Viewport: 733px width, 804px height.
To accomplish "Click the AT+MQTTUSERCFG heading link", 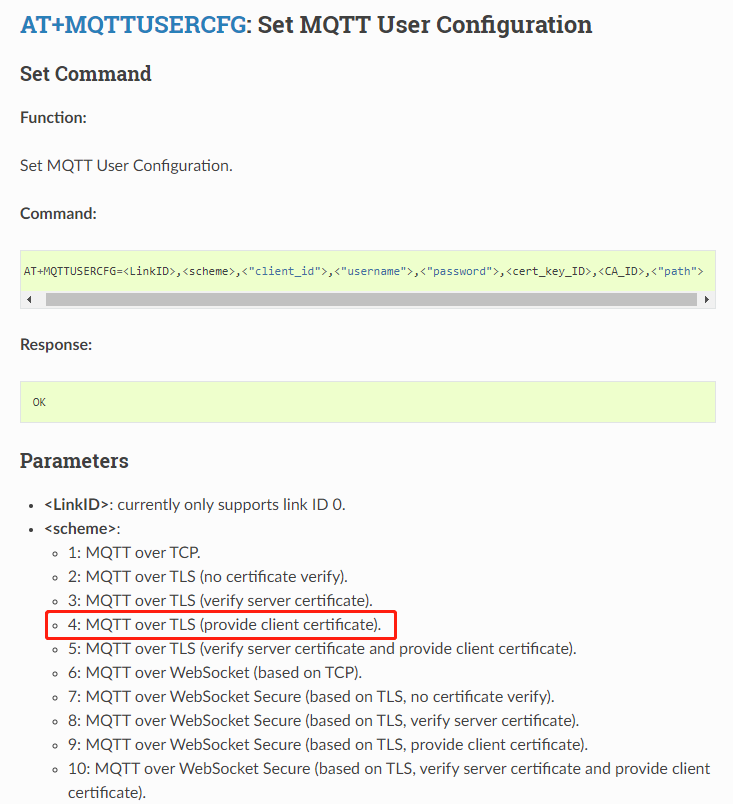I will click(134, 25).
